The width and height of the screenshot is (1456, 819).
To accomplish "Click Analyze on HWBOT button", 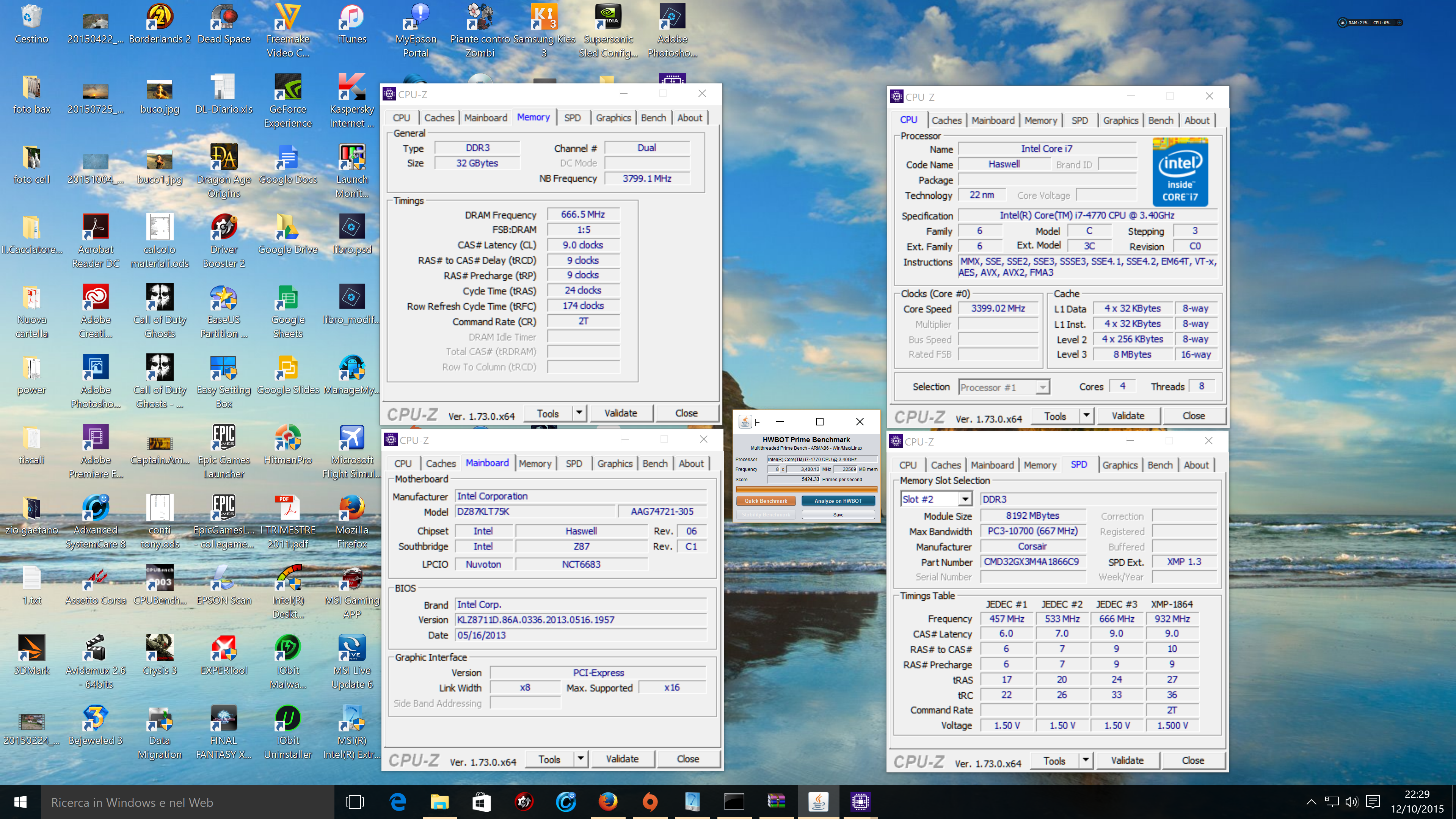I will pyautogui.click(x=838, y=501).
